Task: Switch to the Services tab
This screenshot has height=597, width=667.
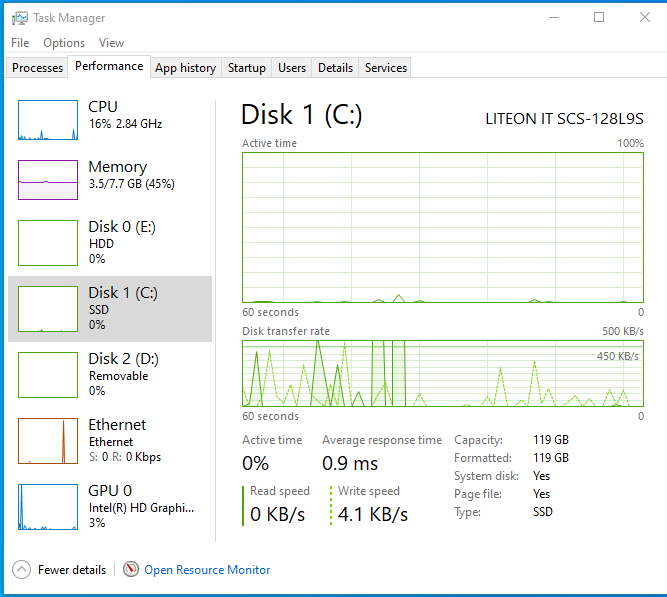Action: pos(386,68)
